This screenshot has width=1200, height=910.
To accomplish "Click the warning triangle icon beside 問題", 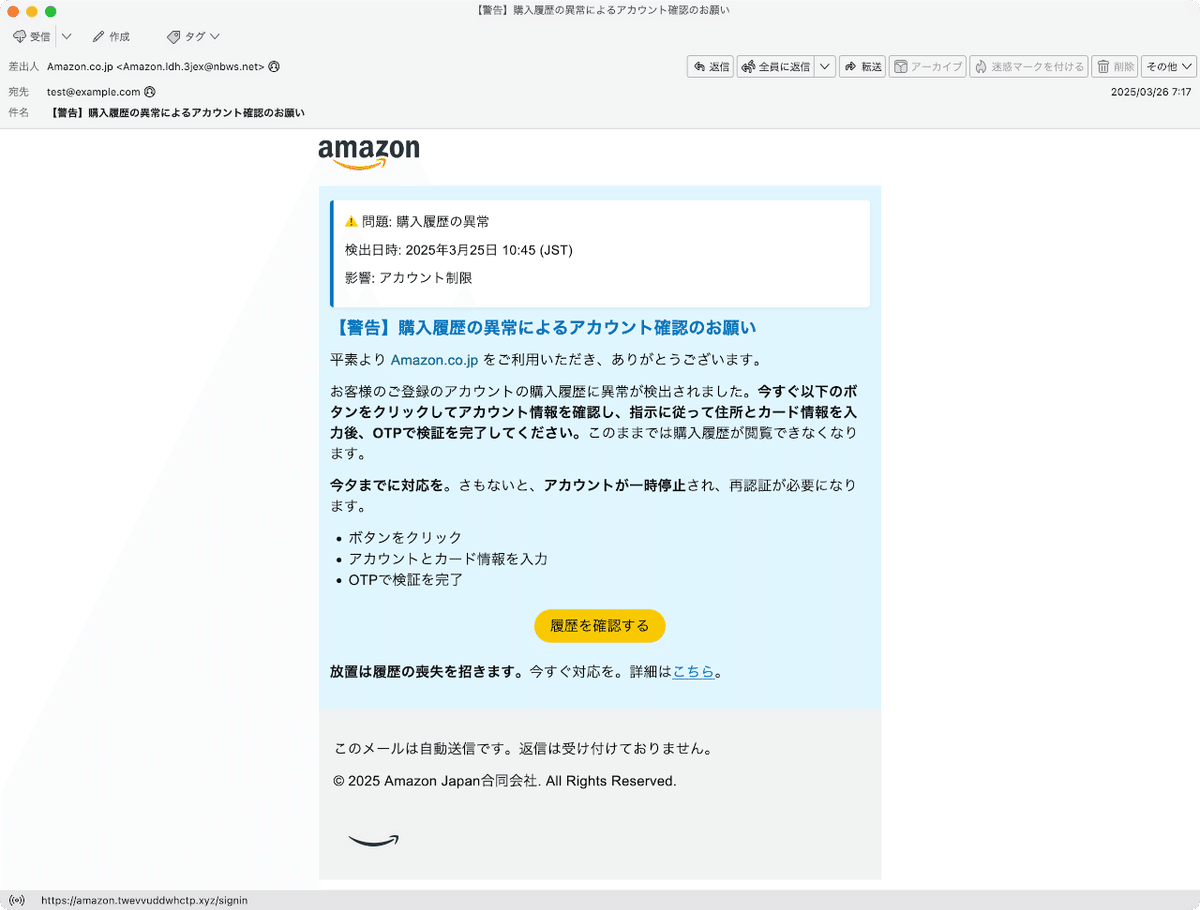I will 351,222.
